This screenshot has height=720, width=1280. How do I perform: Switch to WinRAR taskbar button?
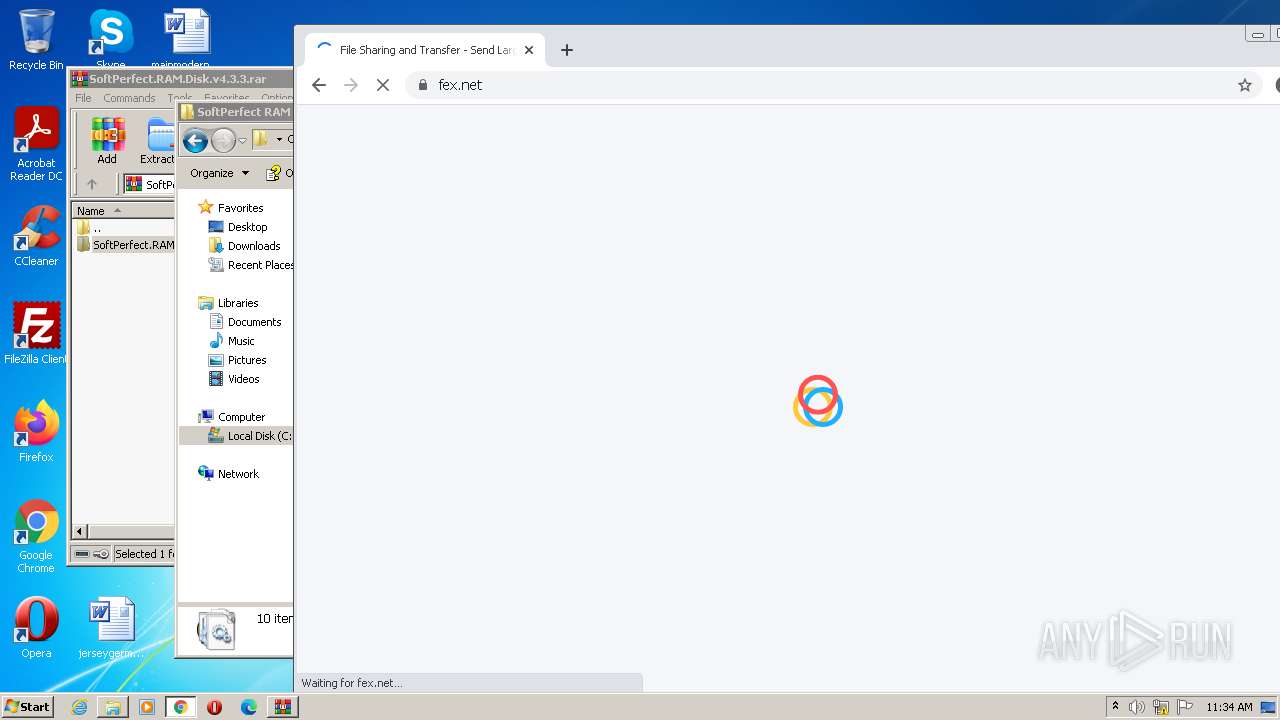pyautogui.click(x=283, y=707)
